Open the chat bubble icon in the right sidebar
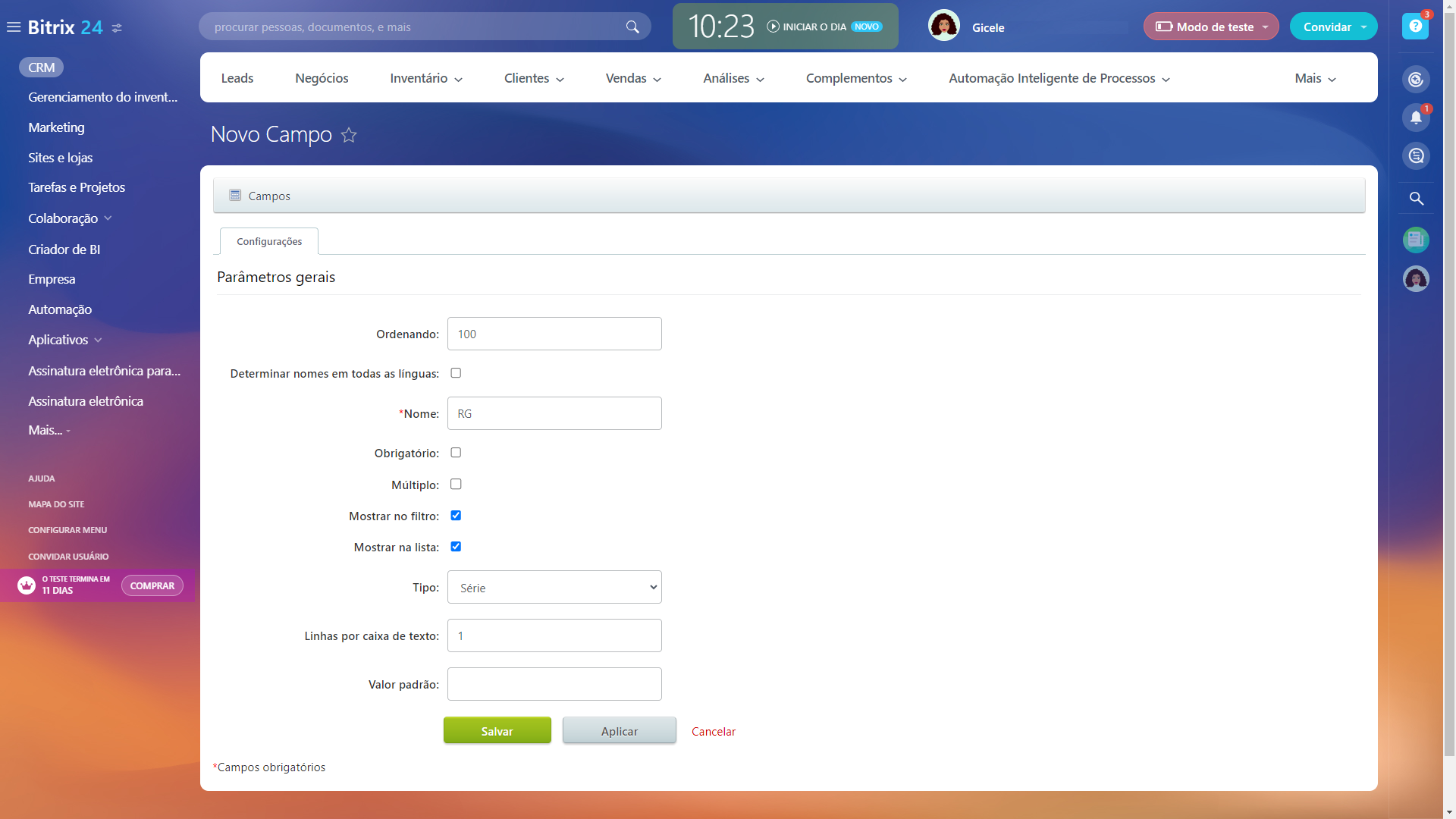Viewport: 1456px width, 819px height. [1416, 156]
